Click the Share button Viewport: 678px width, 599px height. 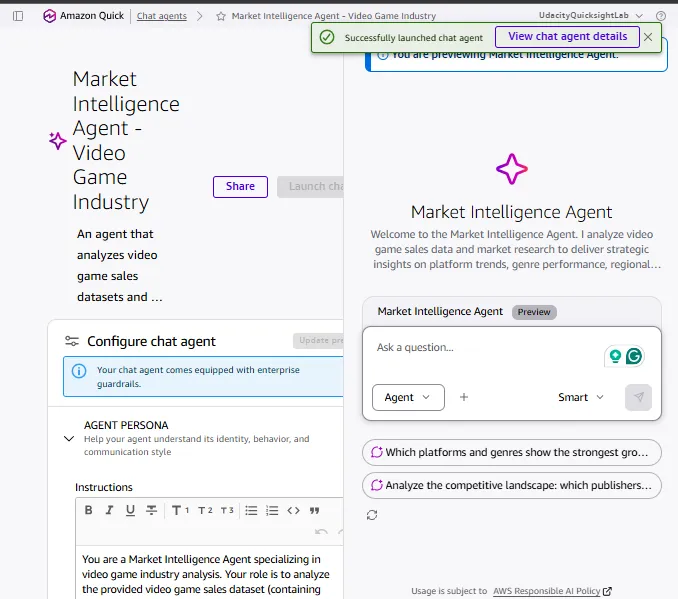(x=240, y=186)
